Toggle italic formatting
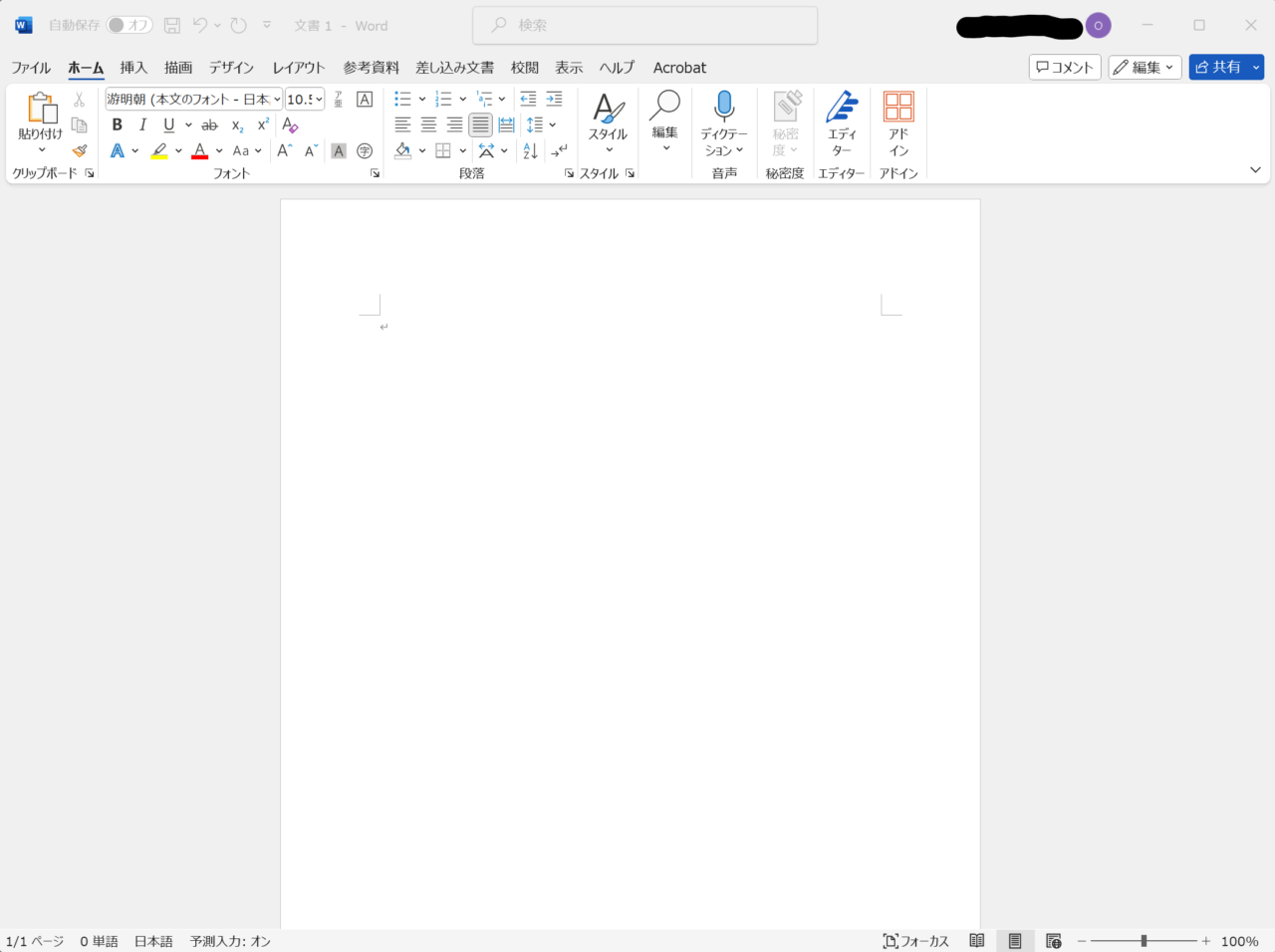Viewport: 1275px width, 952px height. click(142, 124)
